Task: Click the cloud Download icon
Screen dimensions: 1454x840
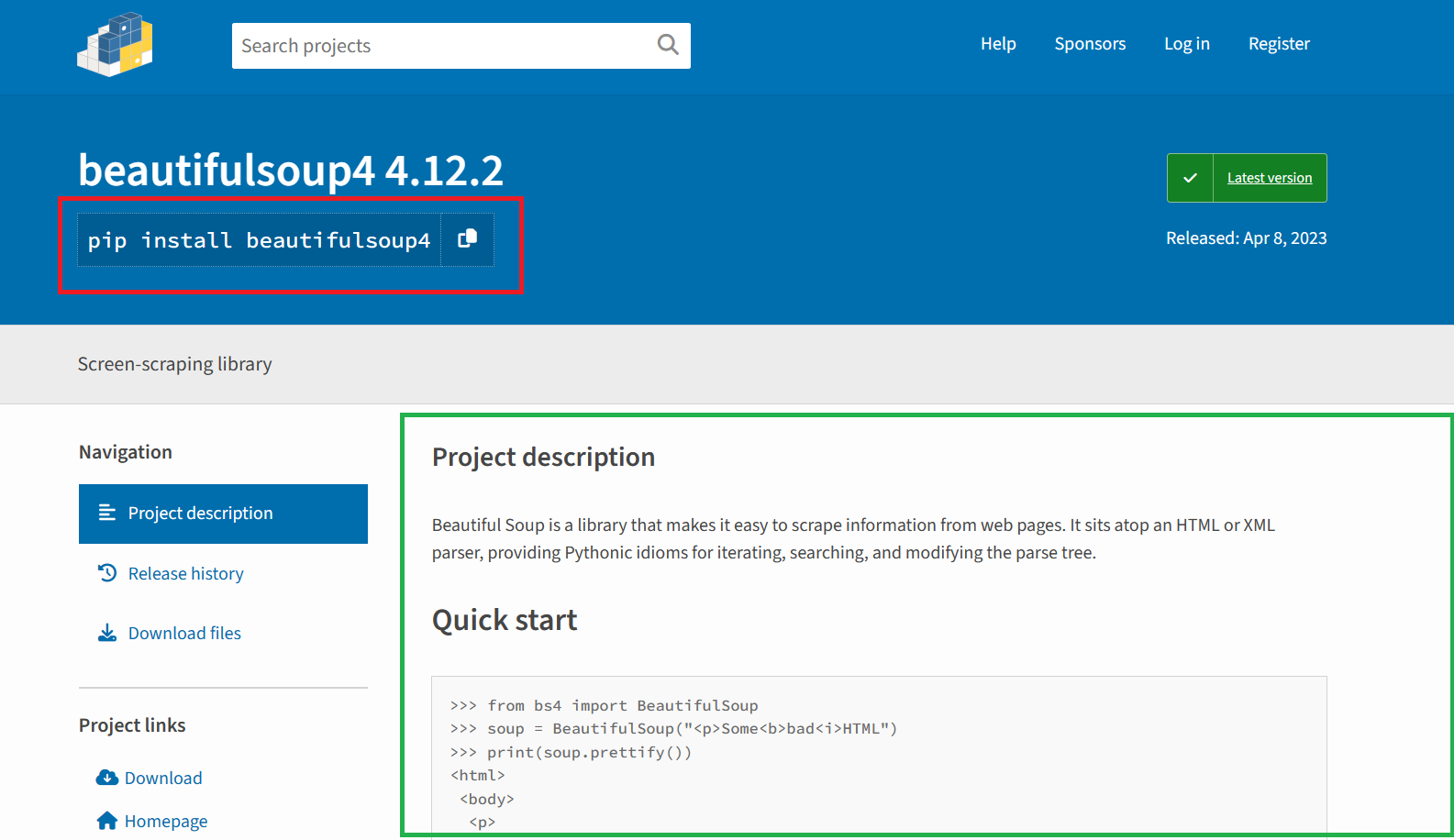Action: [107, 778]
